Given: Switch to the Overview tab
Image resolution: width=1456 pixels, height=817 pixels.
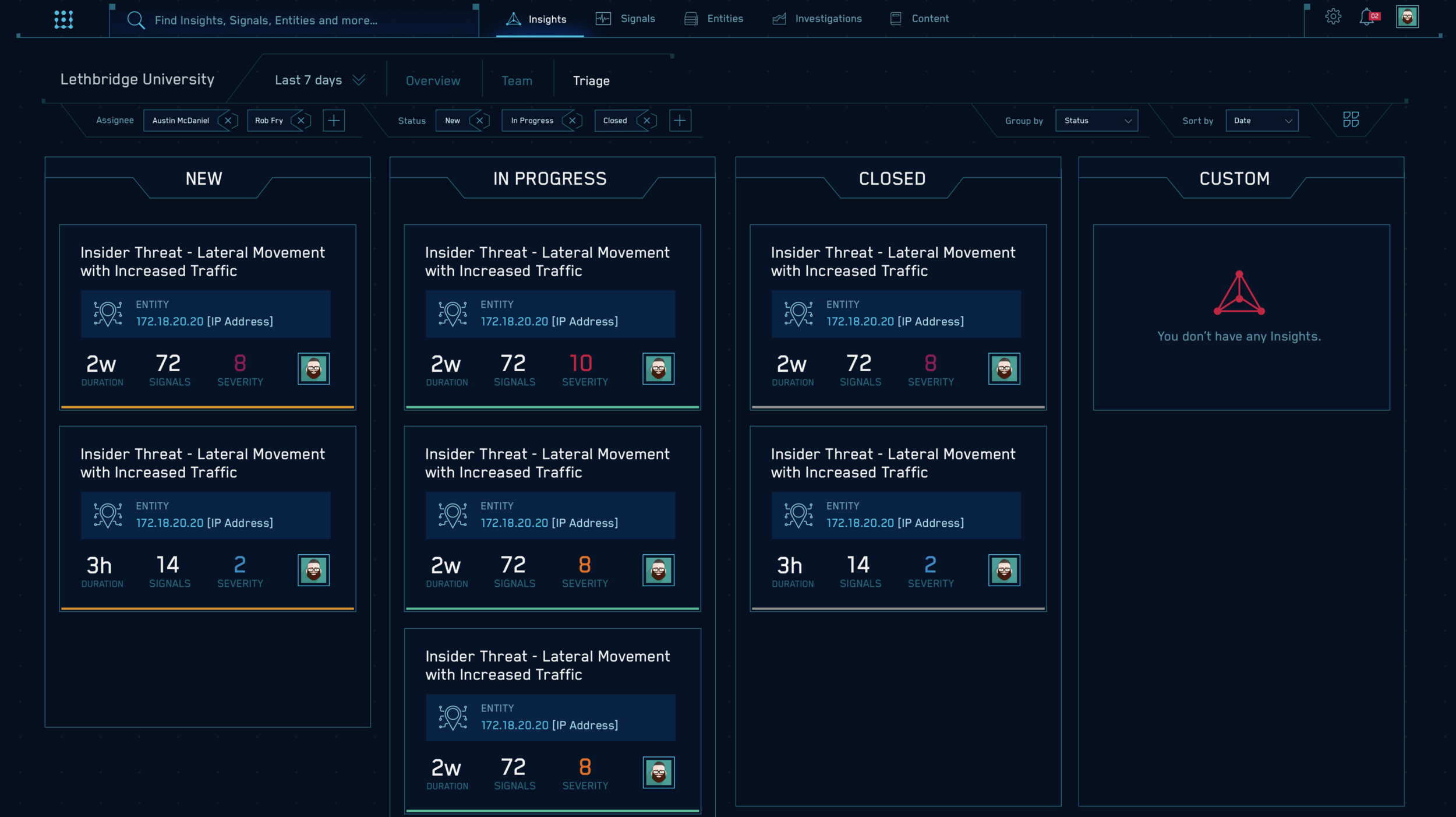Looking at the screenshot, I should pos(433,81).
